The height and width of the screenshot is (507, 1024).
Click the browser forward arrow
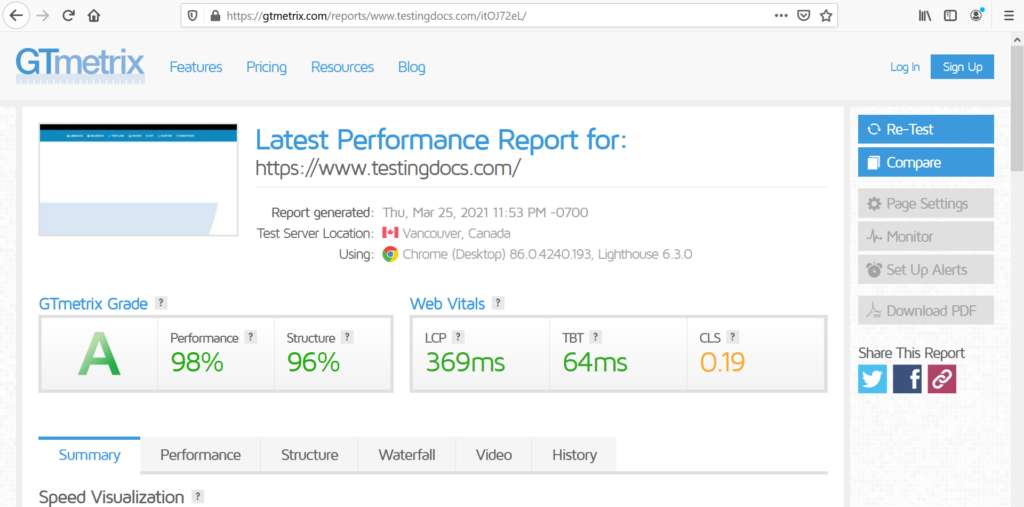[42, 16]
